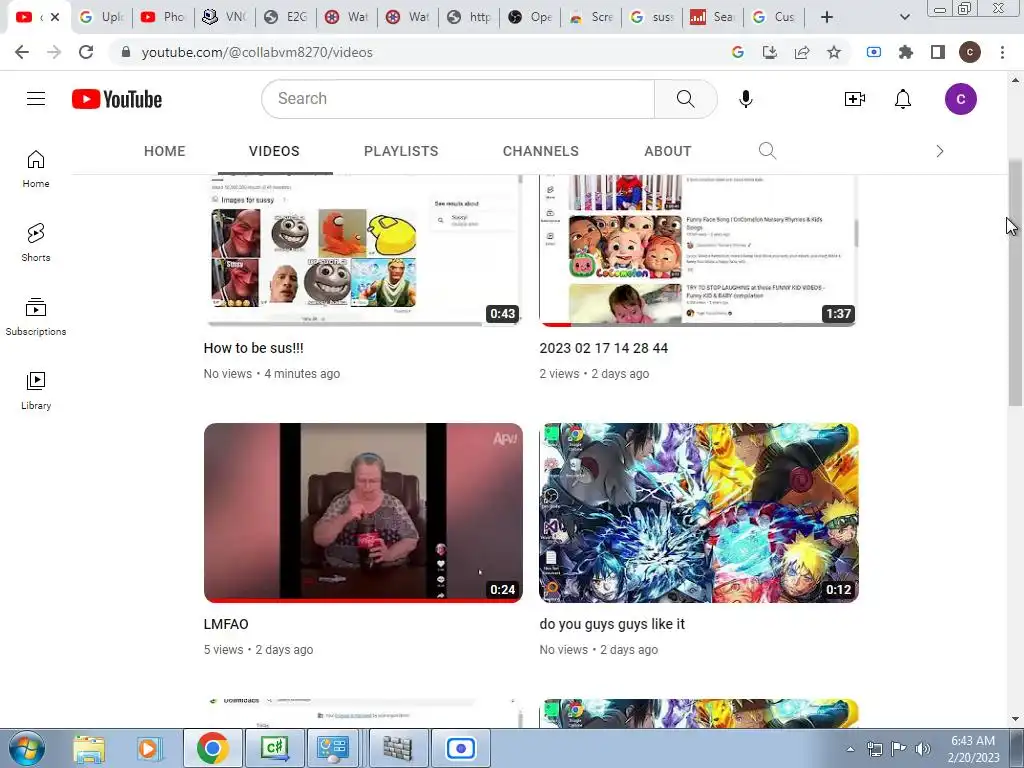The image size is (1024, 768).
Task: Click the install/download icon in address bar
Action: [770, 52]
